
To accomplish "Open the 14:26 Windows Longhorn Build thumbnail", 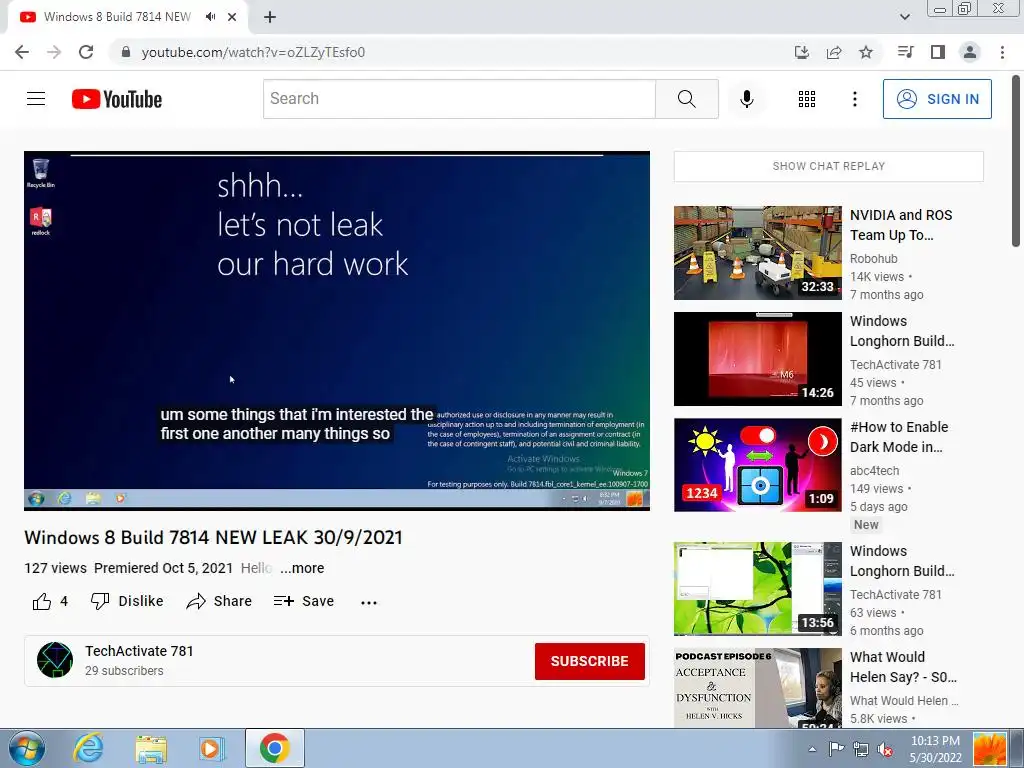I will (758, 359).
